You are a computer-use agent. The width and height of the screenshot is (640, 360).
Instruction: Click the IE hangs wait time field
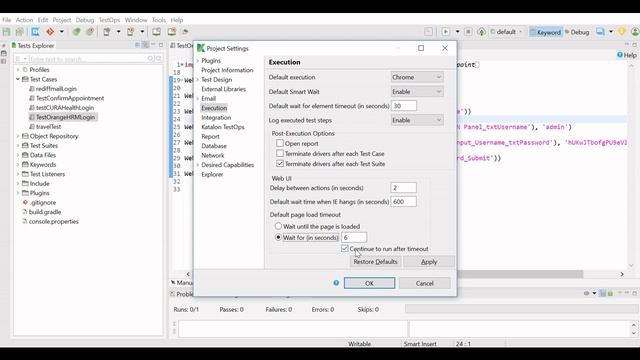(x=404, y=202)
